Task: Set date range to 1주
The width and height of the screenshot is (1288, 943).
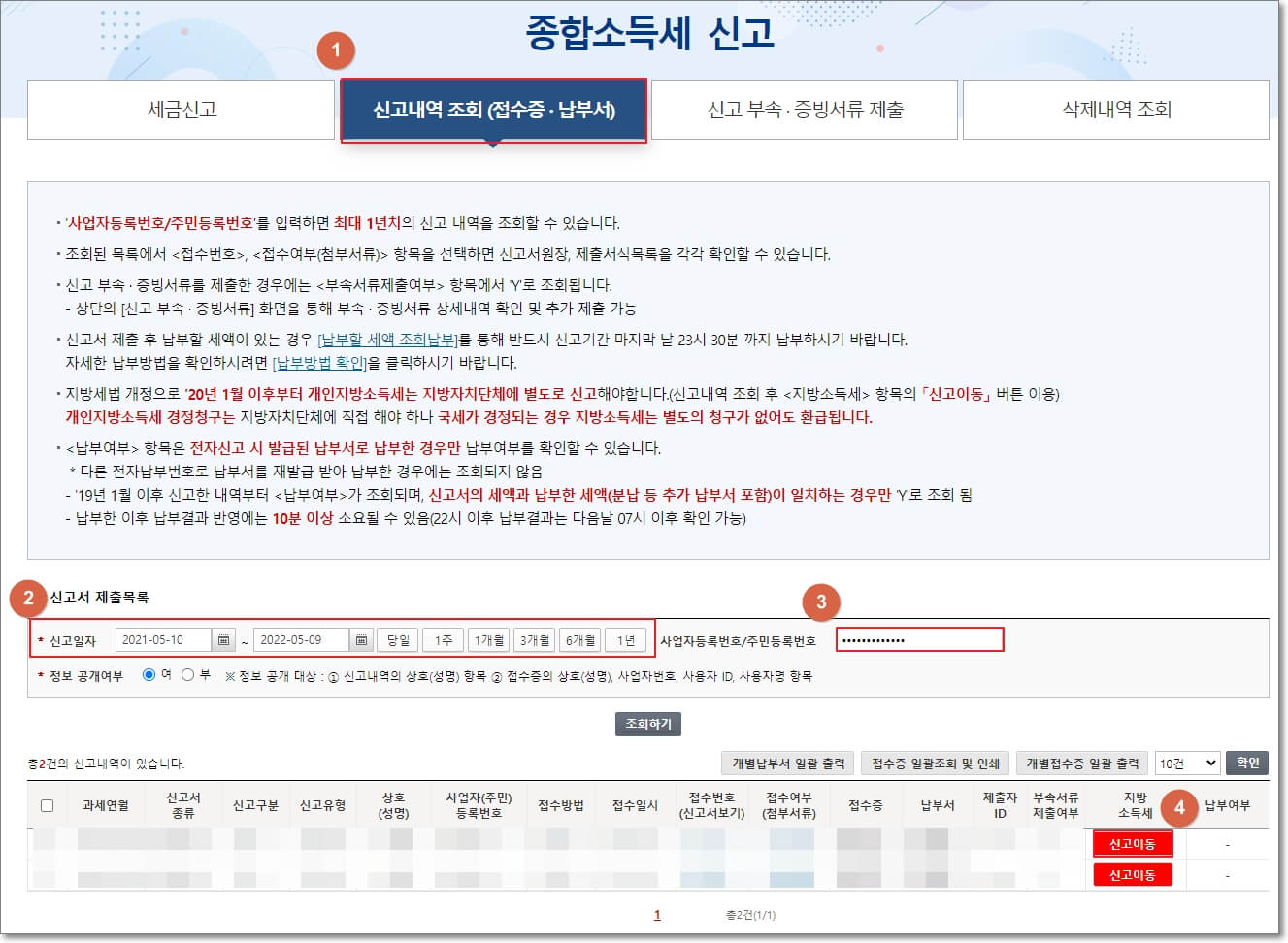Action: click(444, 640)
